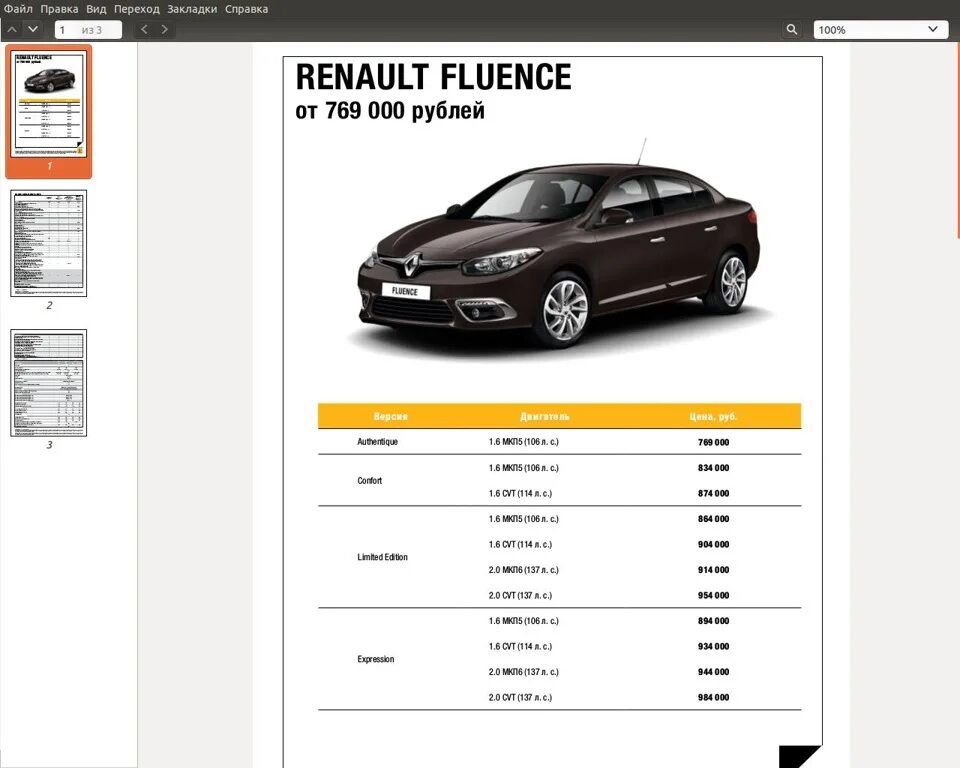
Task: Open the search magnifier tool
Action: tap(792, 29)
